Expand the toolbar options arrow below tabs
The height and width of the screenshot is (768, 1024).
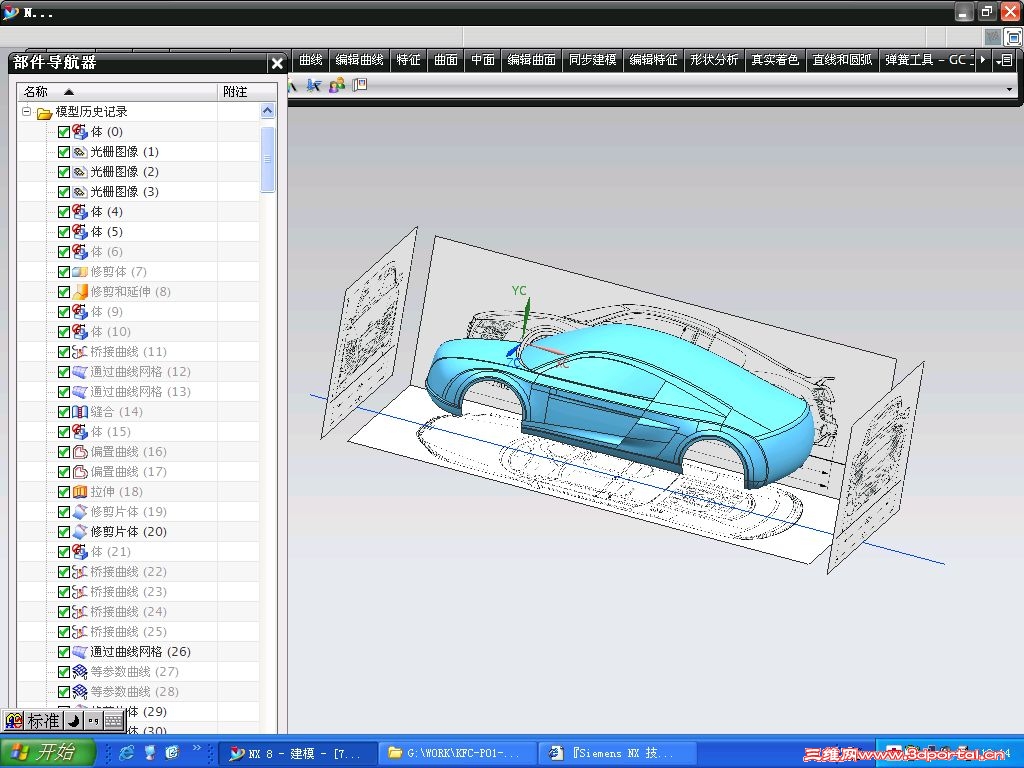[1009, 88]
